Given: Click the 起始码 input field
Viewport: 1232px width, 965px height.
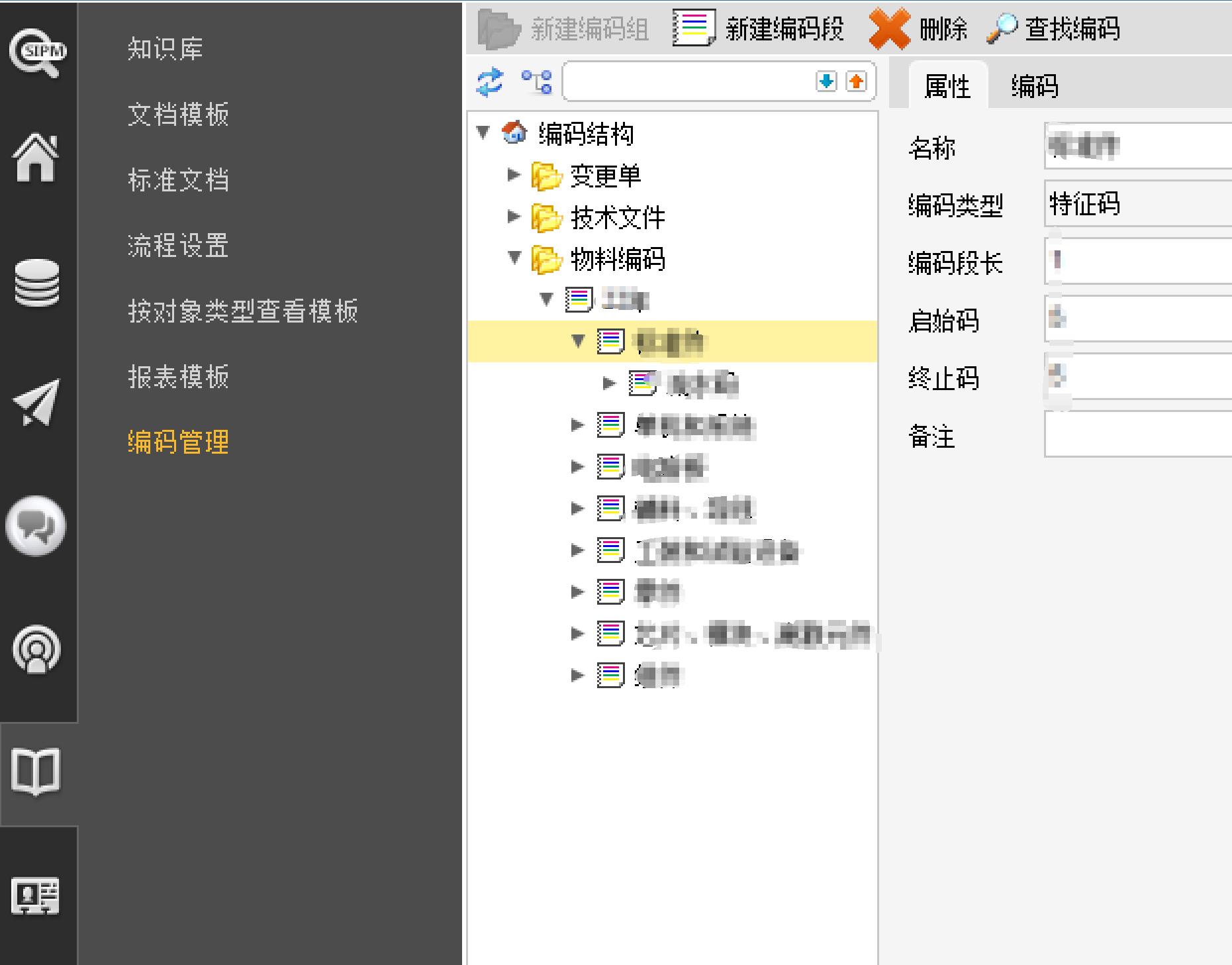Looking at the screenshot, I should (1138, 319).
